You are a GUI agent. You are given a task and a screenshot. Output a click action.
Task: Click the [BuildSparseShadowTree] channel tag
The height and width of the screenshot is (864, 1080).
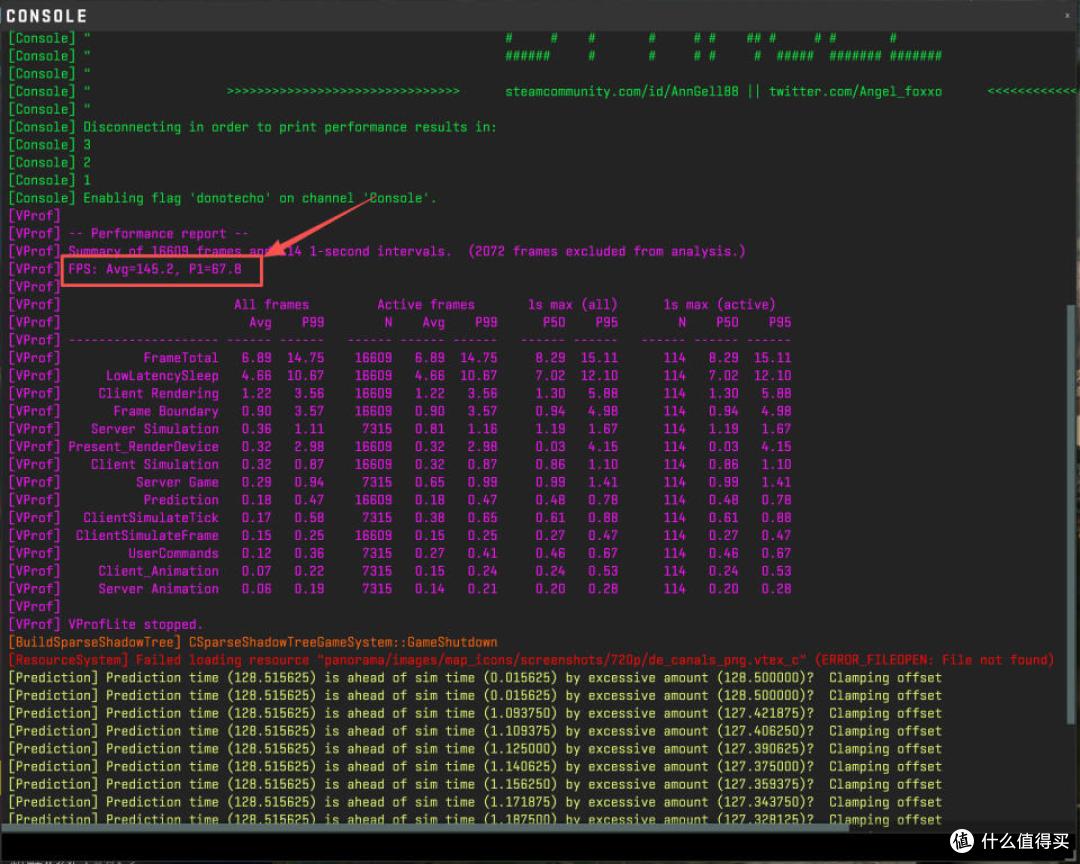click(94, 642)
